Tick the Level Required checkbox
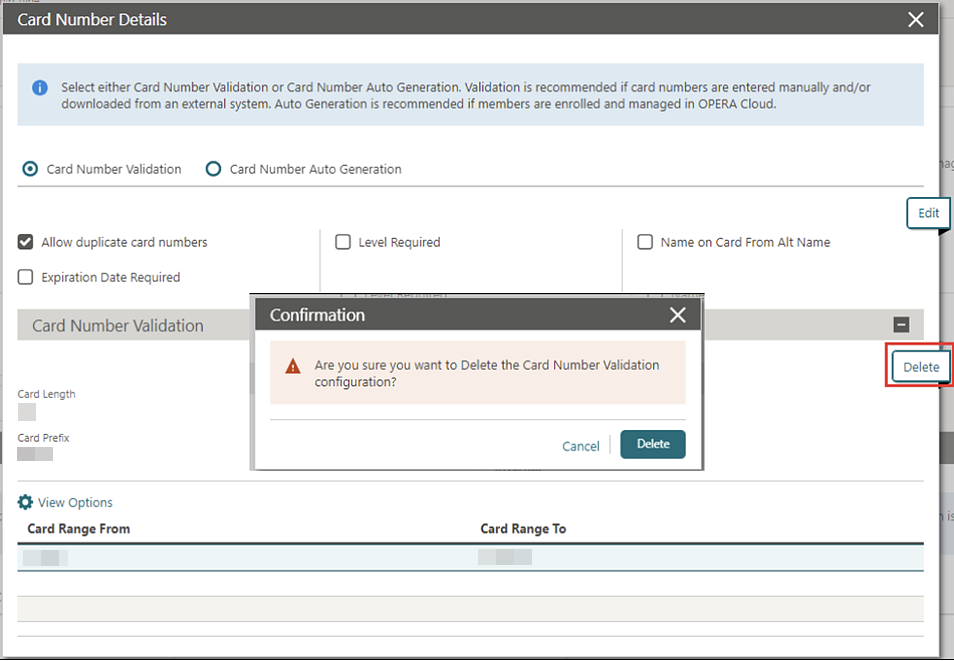 343,242
